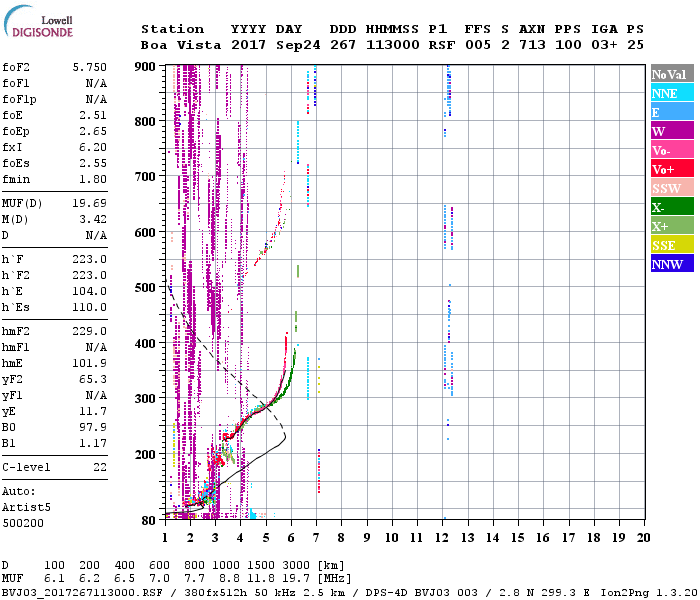This screenshot has width=700, height=600.
Task: Click the Artist5 auto-scaling label
Action: tap(25, 507)
